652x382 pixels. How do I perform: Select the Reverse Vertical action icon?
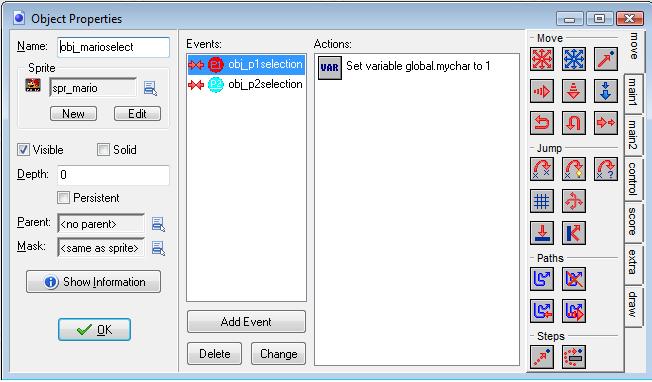pyautogui.click(x=574, y=123)
